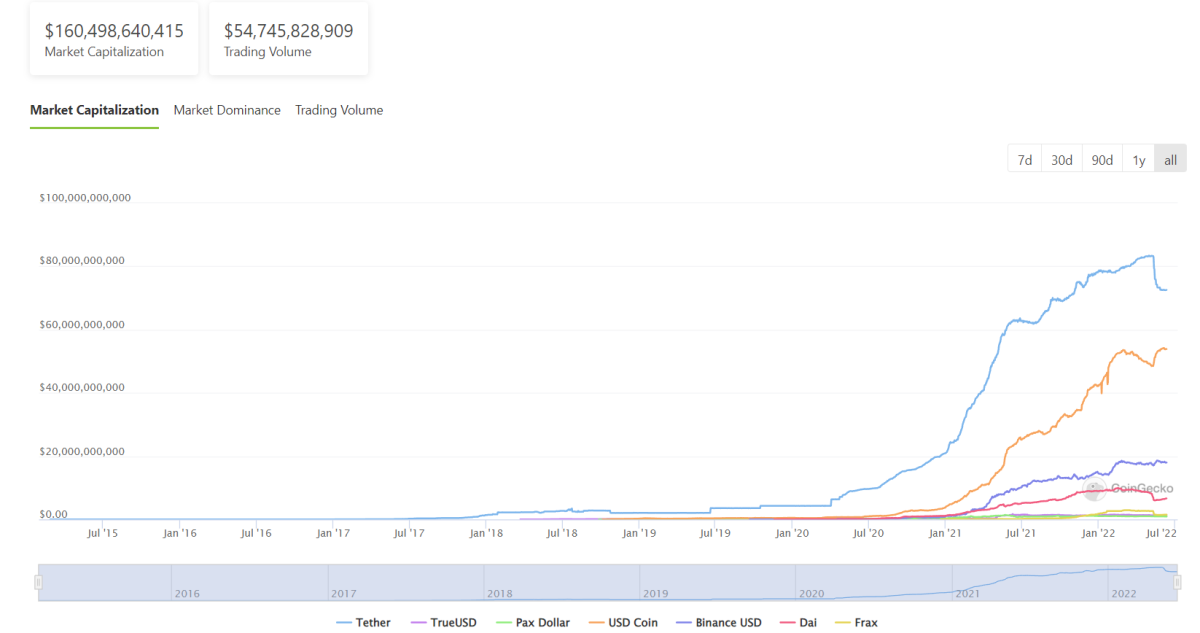1200x633 pixels.
Task: Click the left handle of range navigator
Action: click(x=40, y=582)
